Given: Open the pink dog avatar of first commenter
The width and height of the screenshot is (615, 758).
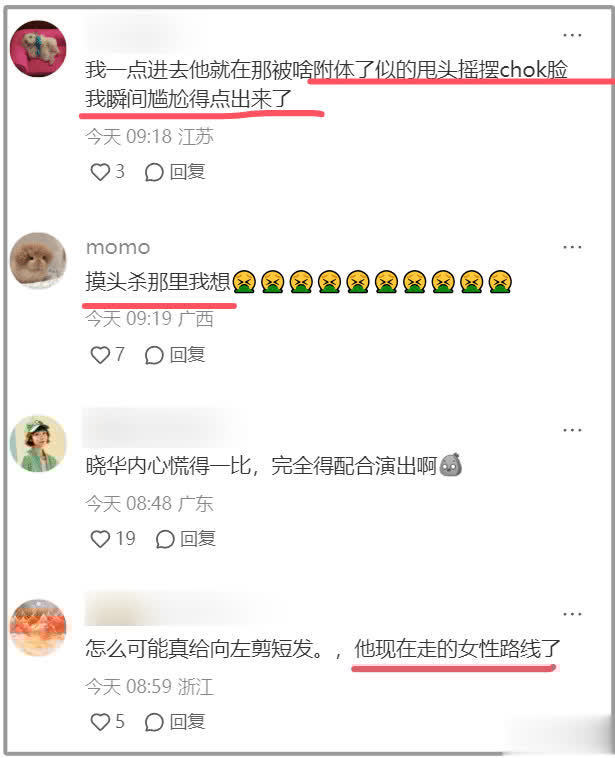Looking at the screenshot, I should point(38,49).
